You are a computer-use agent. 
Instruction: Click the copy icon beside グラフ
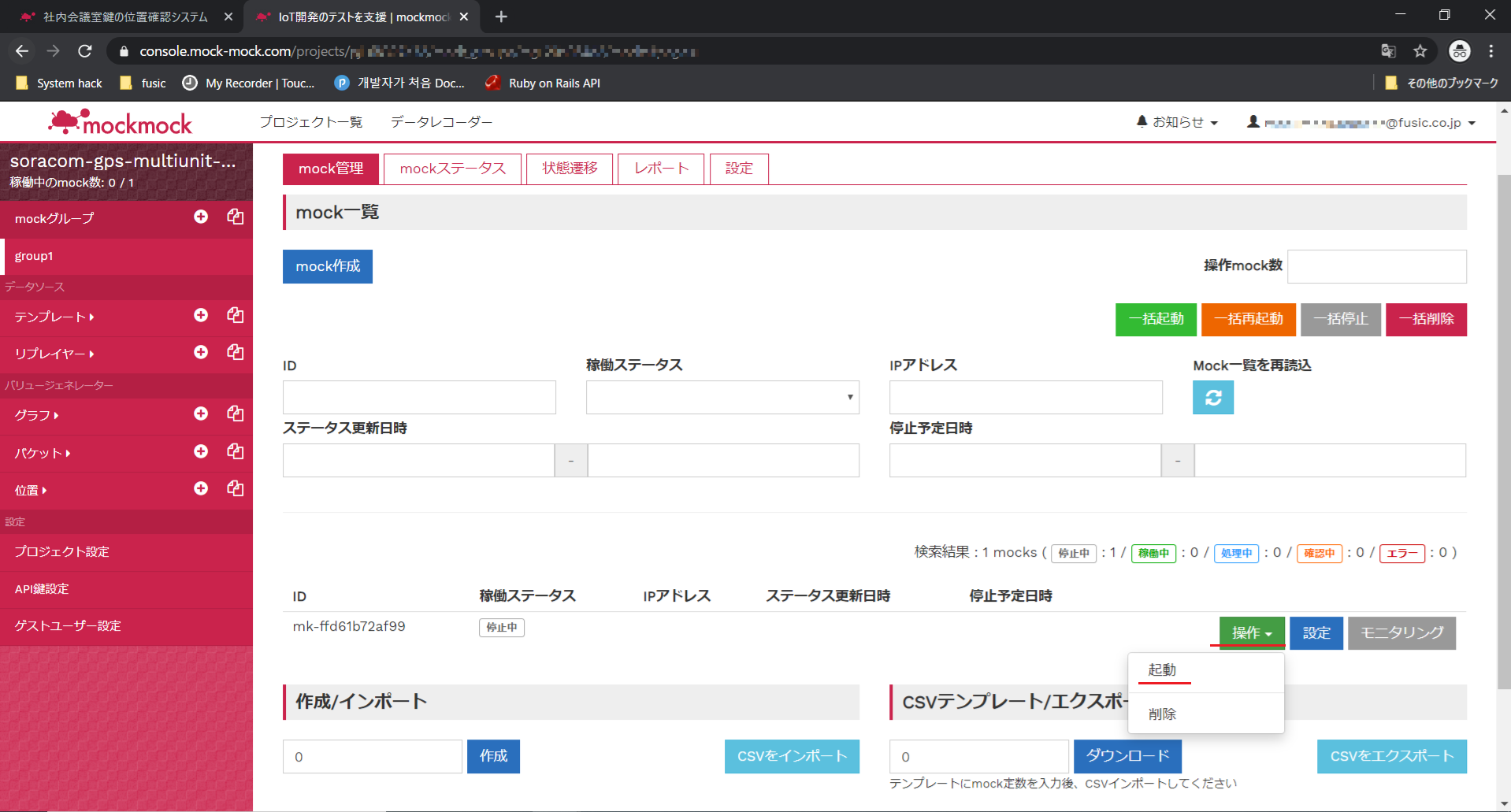[235, 413]
